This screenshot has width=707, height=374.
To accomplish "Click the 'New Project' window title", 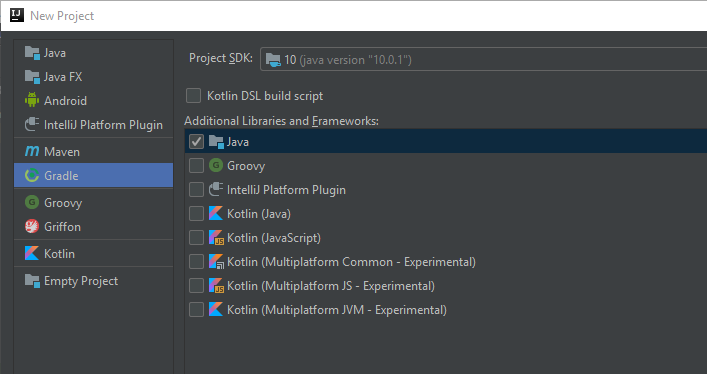I will 62,16.
